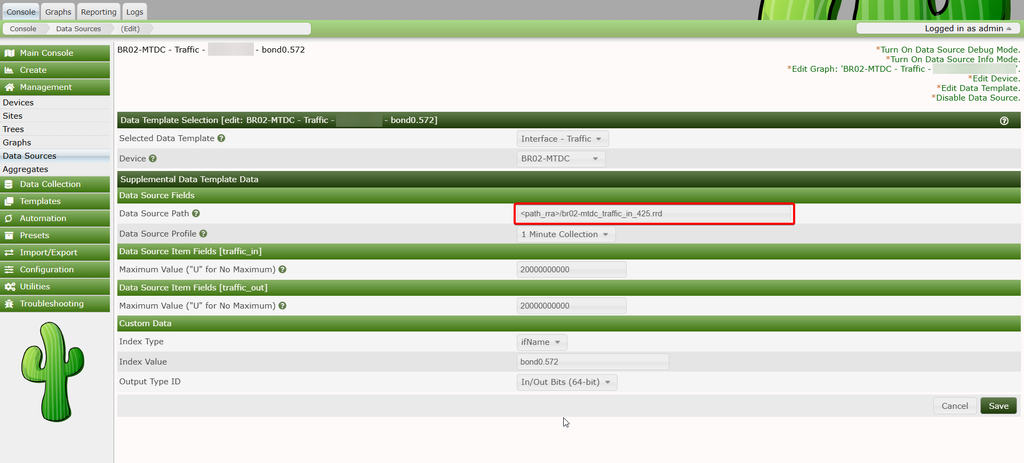This screenshot has height=463, width=1024.
Task: Switch to the Graphs tab
Action: (58, 12)
